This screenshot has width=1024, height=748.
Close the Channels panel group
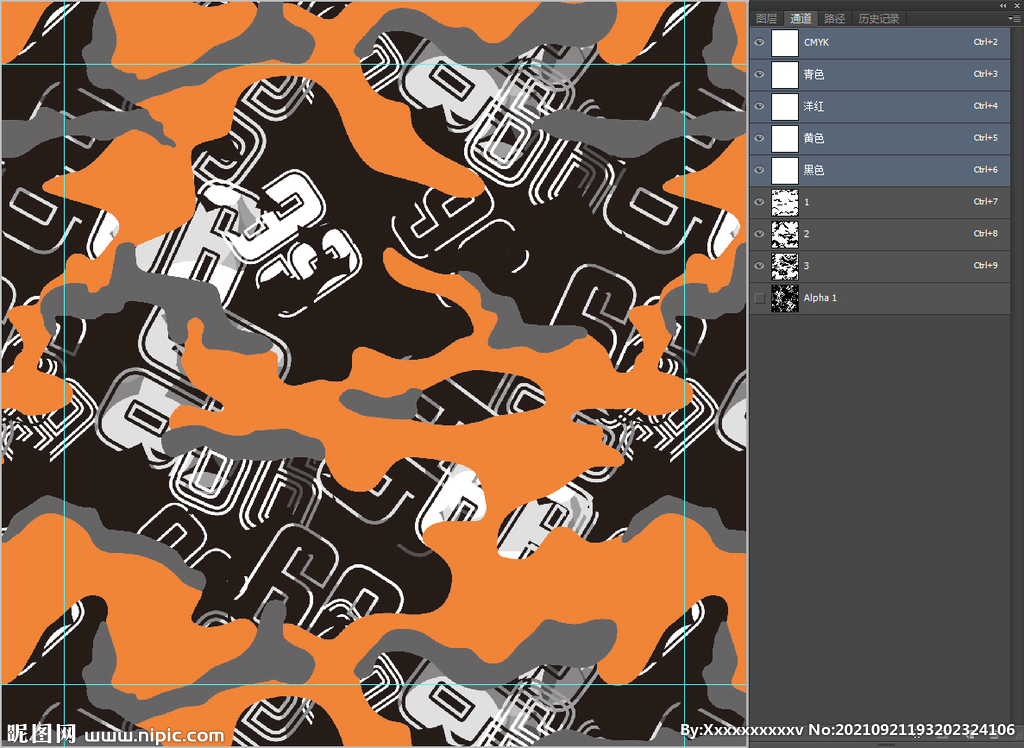(1017, 6)
